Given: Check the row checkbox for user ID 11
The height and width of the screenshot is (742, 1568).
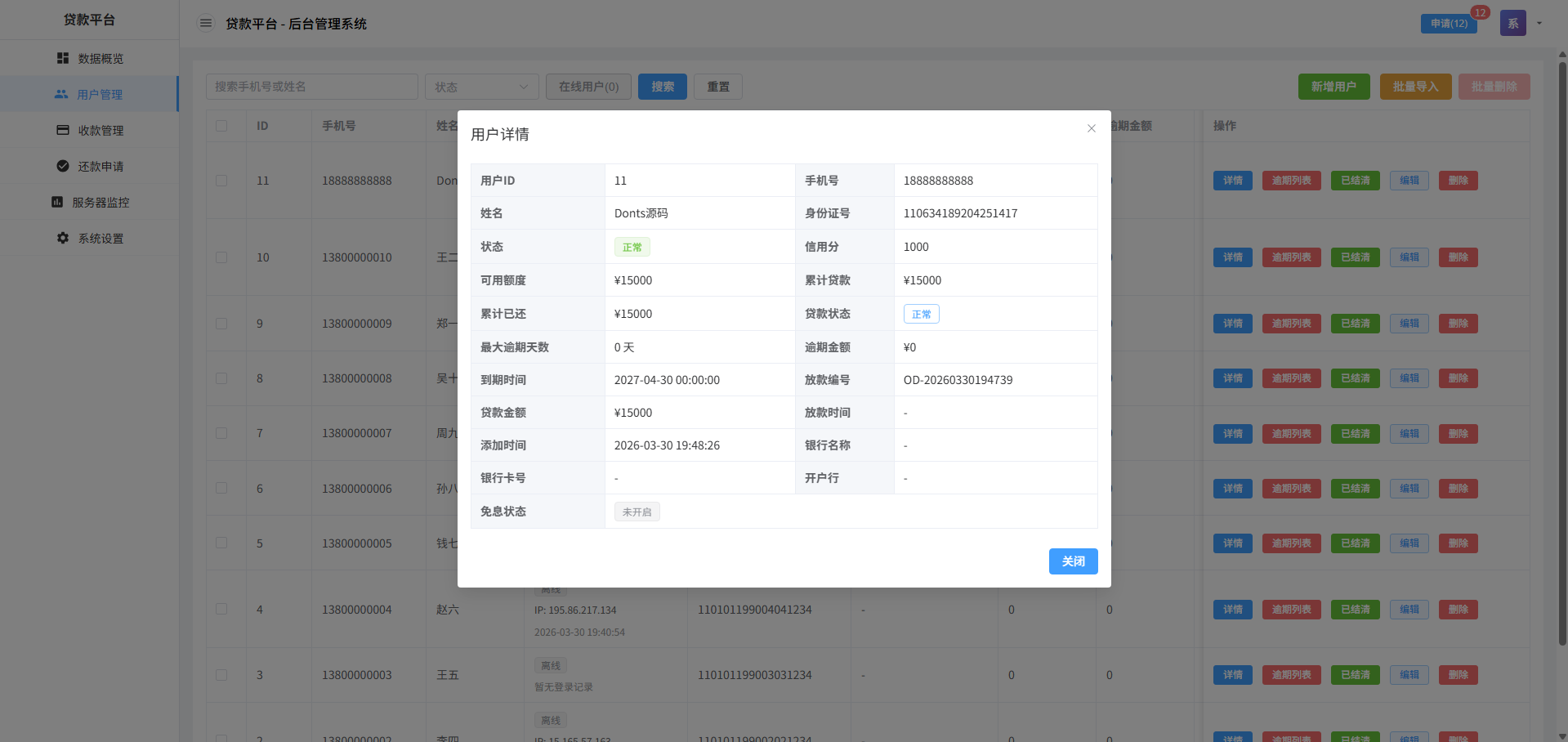Looking at the screenshot, I should pyautogui.click(x=221, y=181).
